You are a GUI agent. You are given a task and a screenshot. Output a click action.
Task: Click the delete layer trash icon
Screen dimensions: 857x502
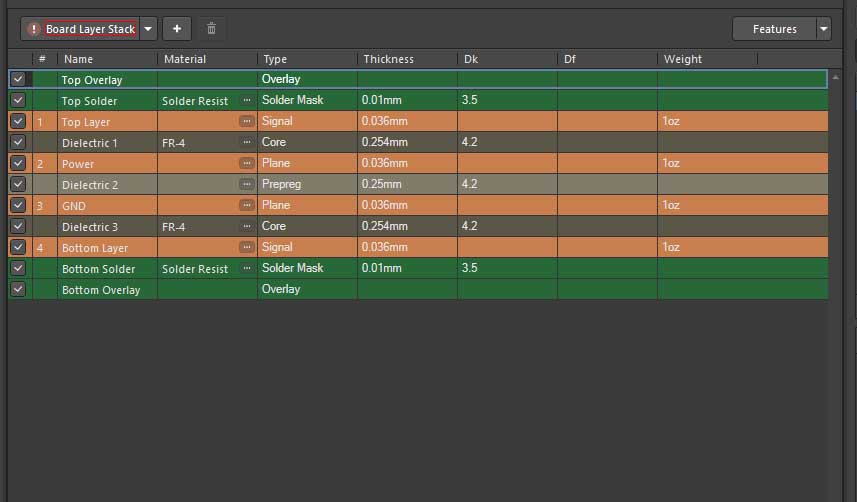point(210,29)
